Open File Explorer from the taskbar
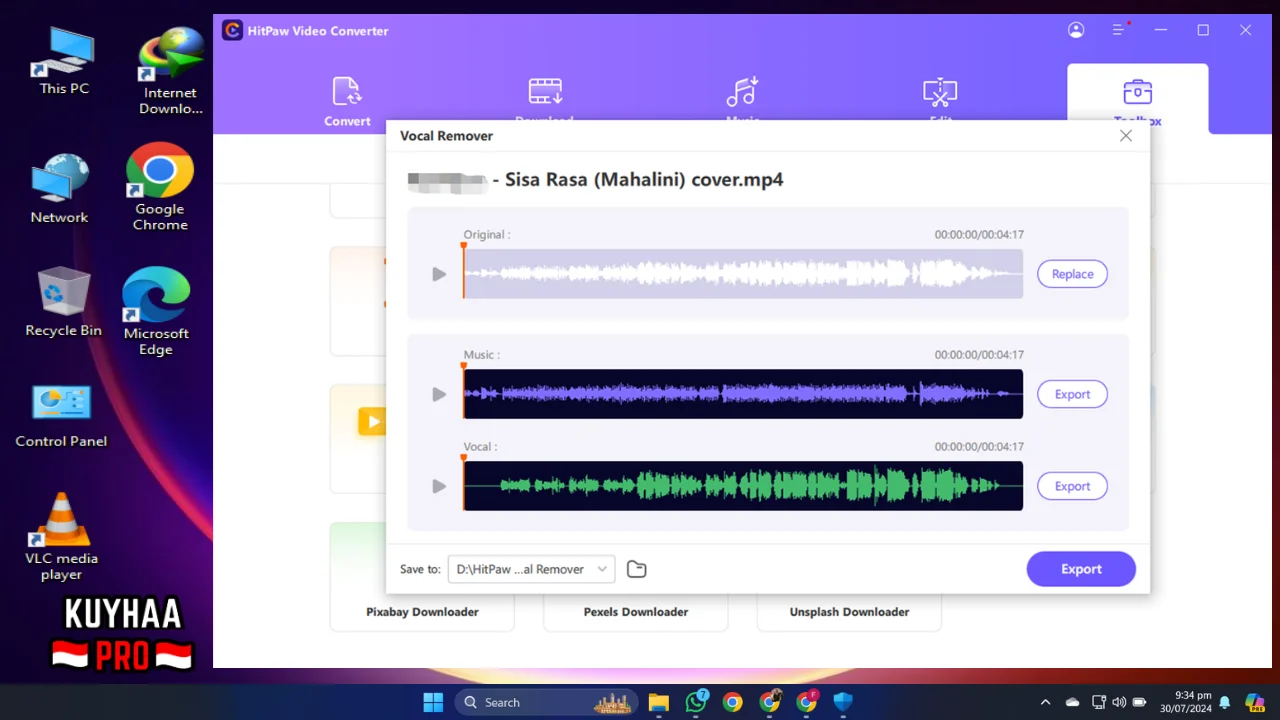Image resolution: width=1280 pixels, height=720 pixels. [x=658, y=702]
